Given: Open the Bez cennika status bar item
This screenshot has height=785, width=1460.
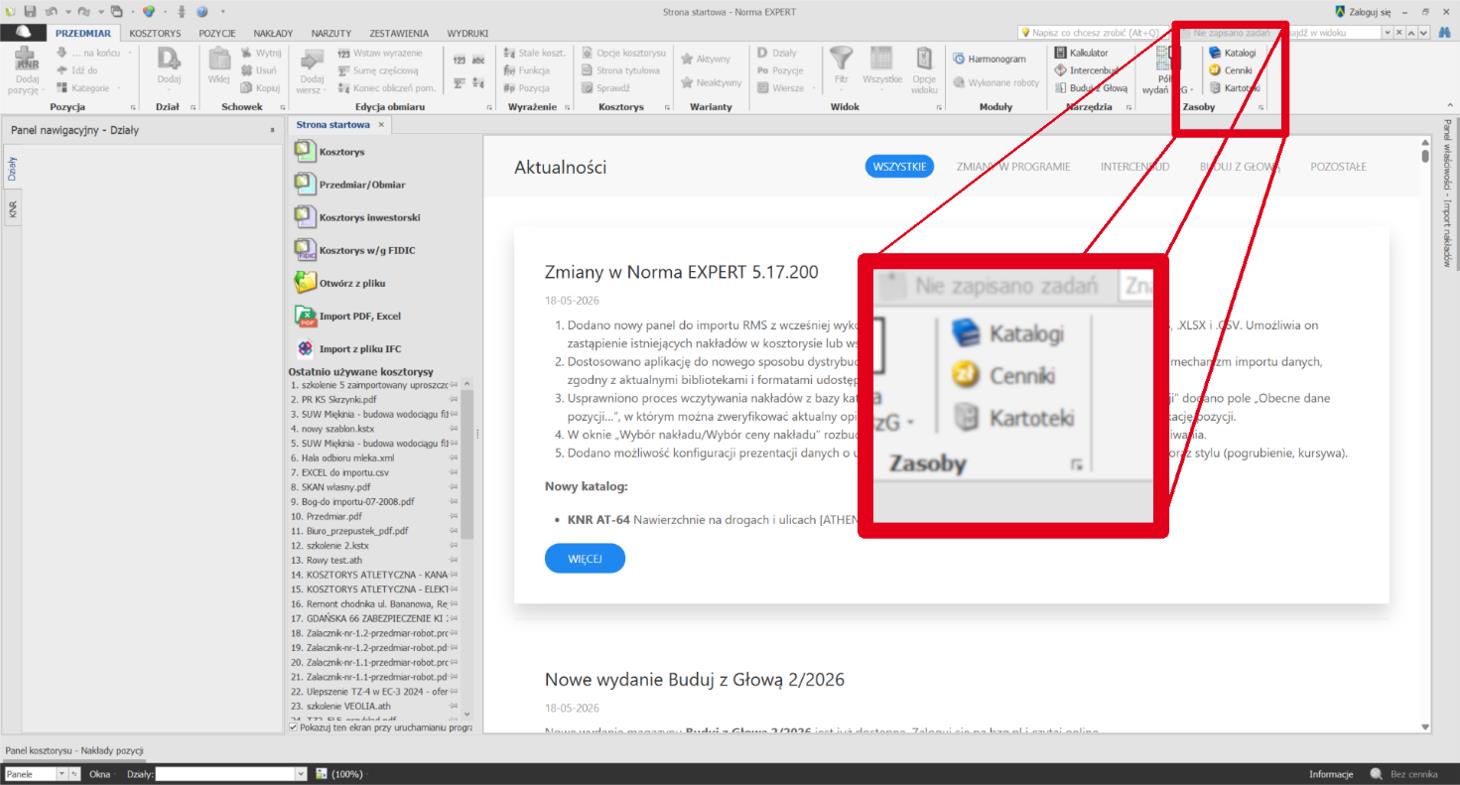Looking at the screenshot, I should 1404,775.
